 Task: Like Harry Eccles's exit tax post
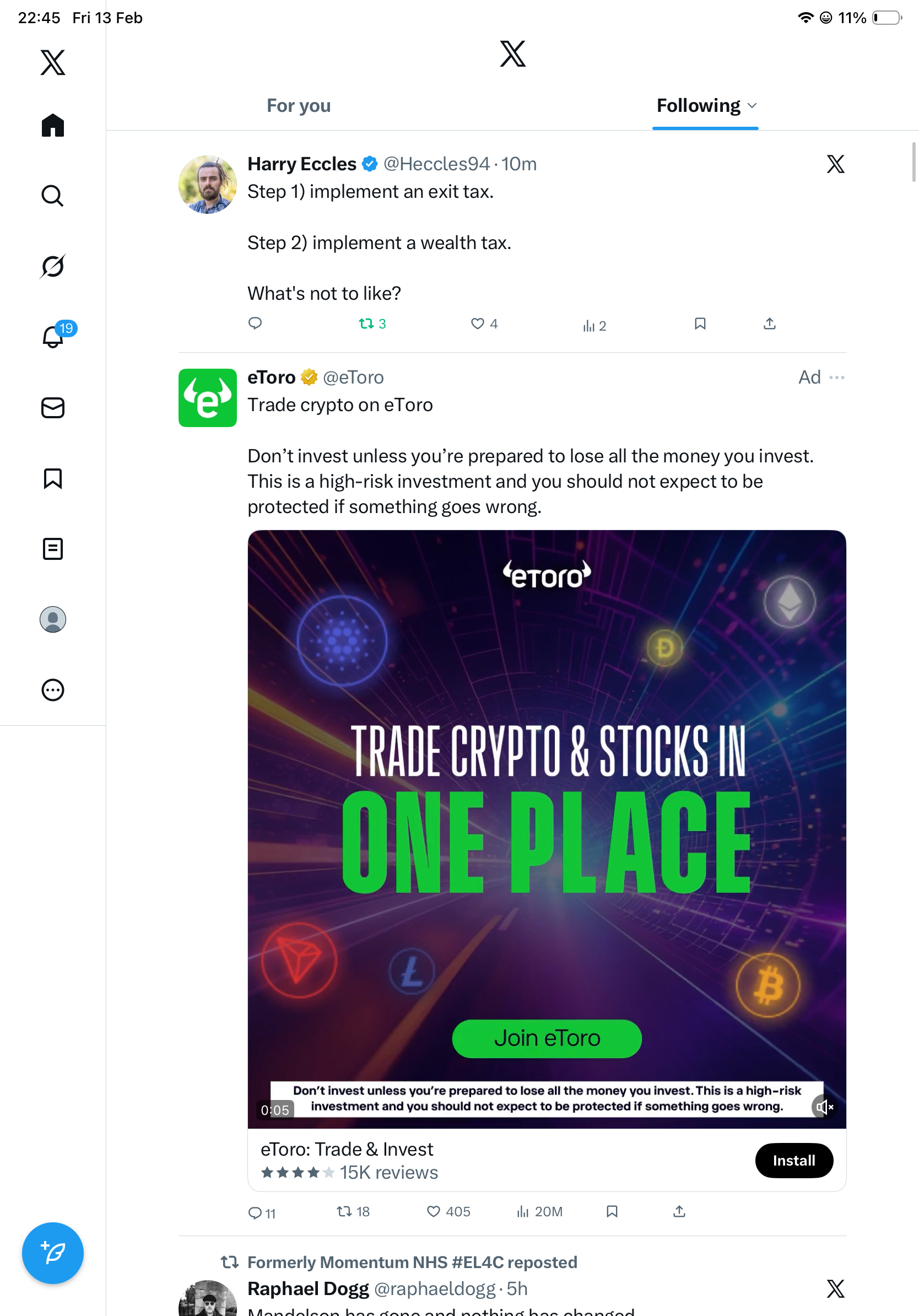click(x=483, y=324)
